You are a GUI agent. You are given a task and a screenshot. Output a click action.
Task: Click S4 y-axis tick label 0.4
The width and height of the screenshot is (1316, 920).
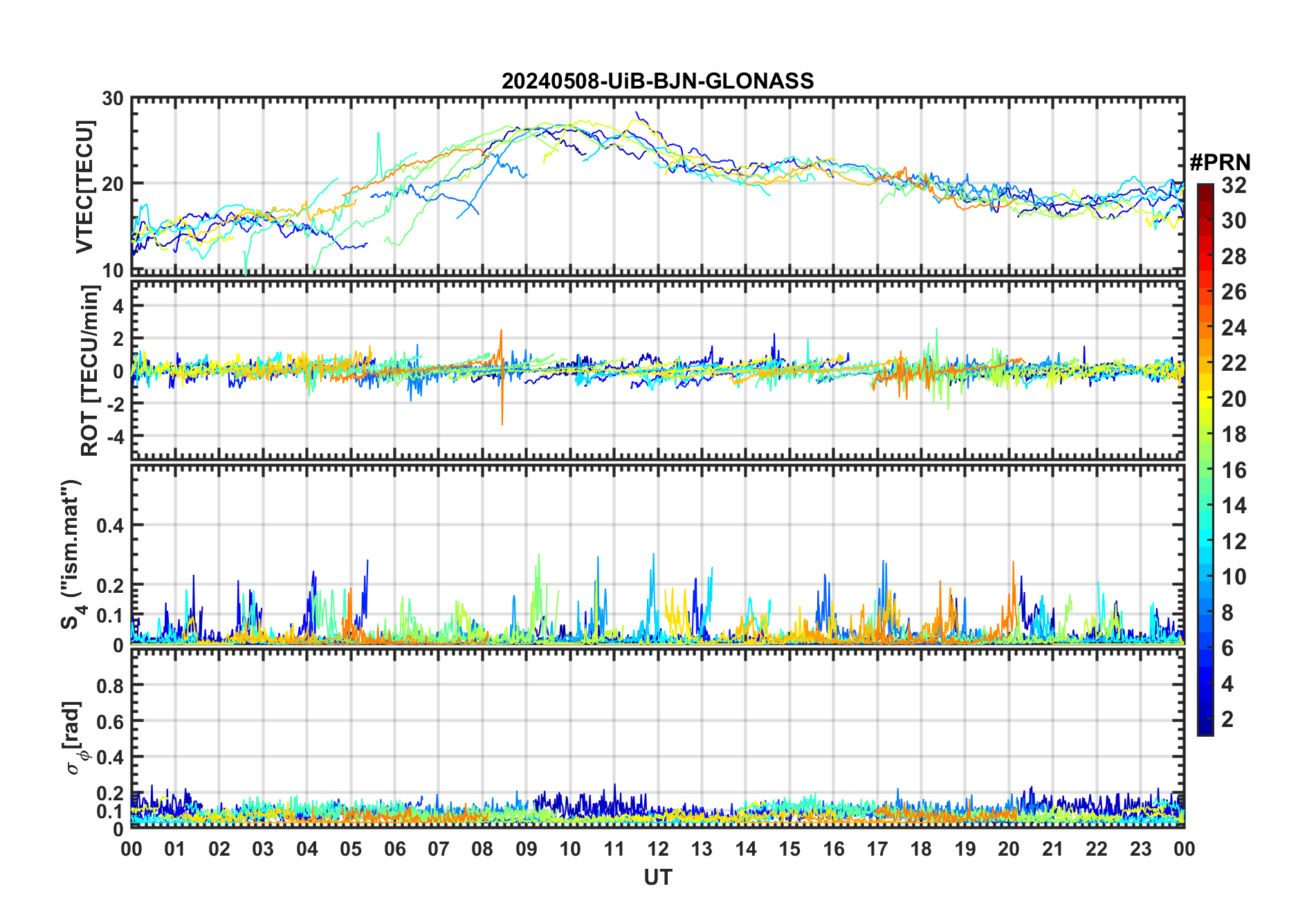point(110,526)
